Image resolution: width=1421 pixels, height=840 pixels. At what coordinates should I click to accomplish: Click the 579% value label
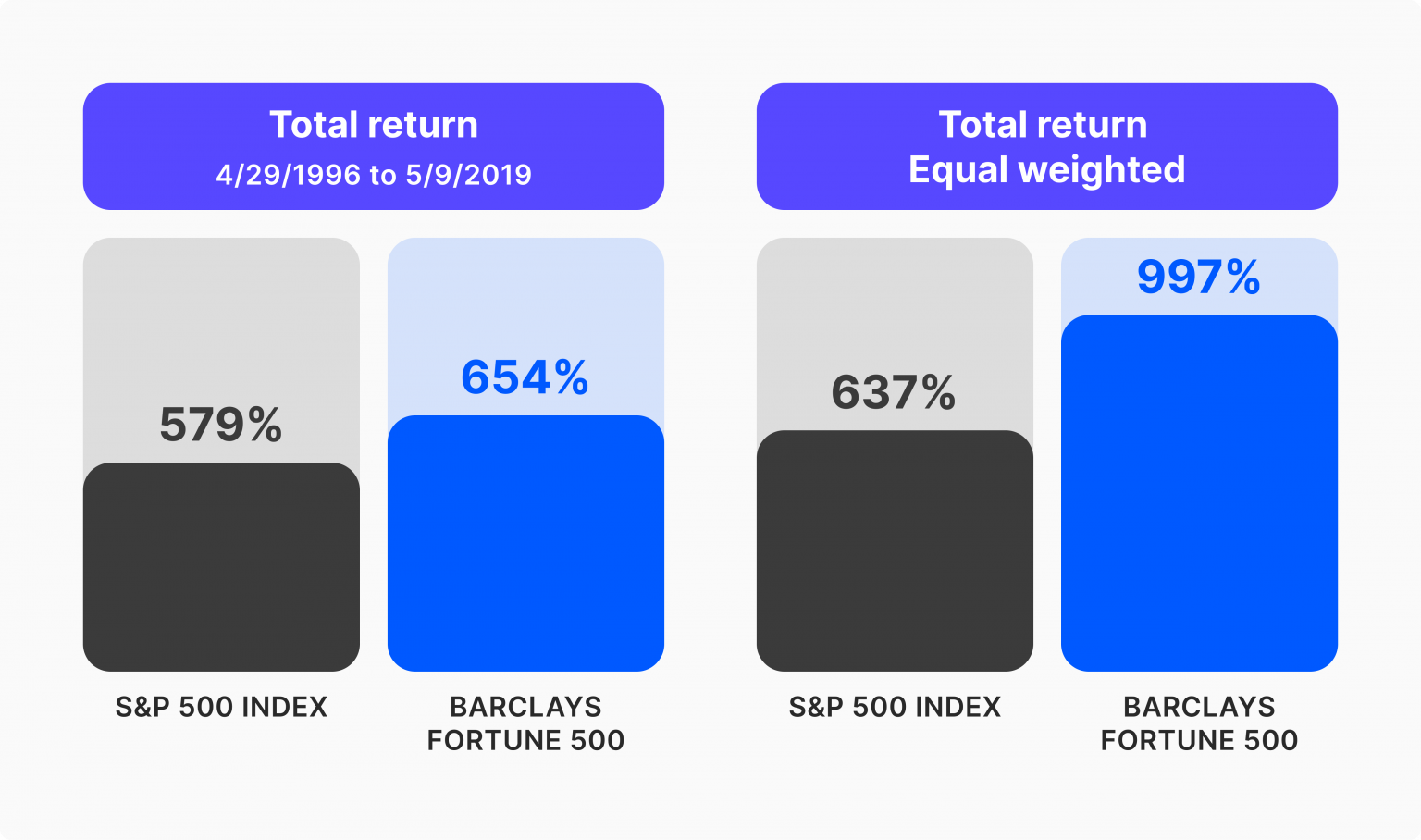coord(220,425)
